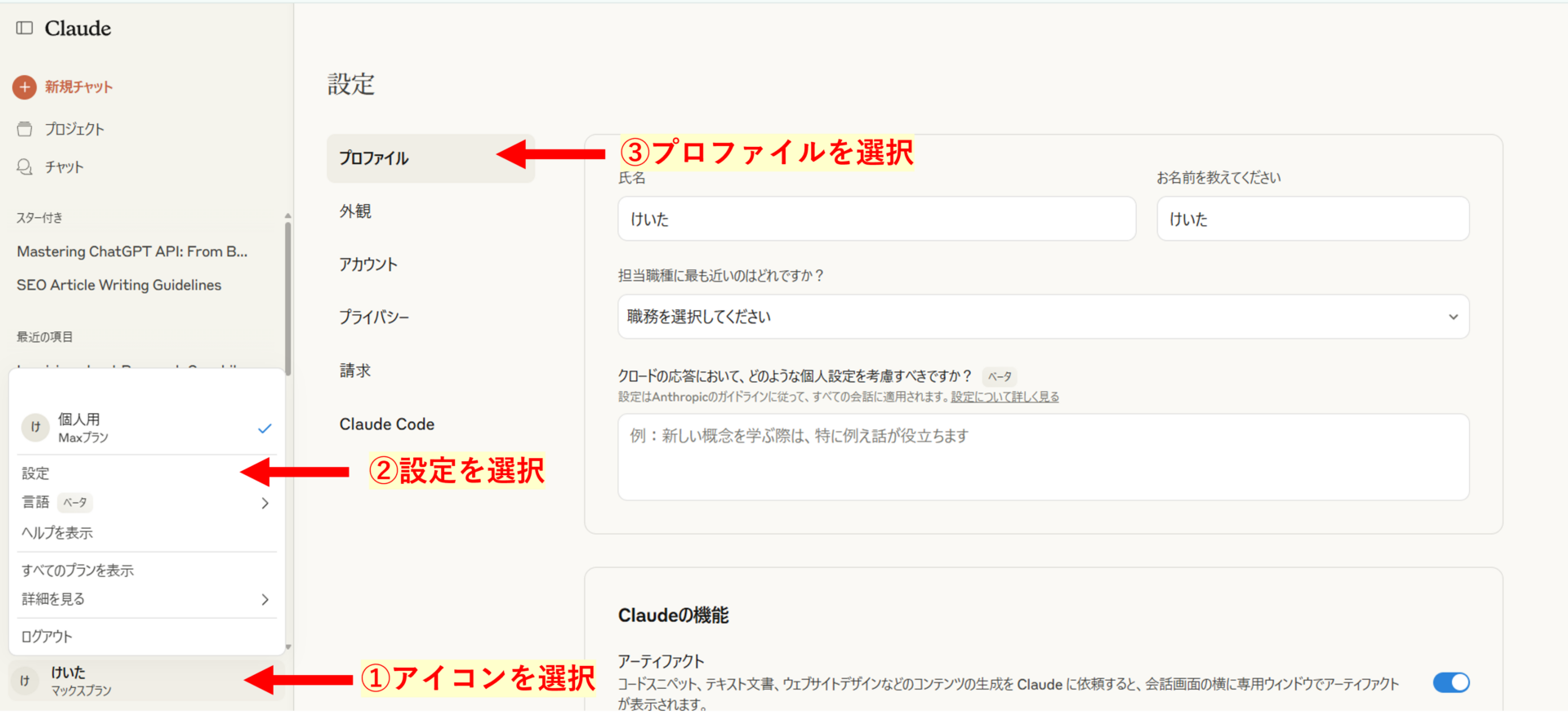Click ログアウト to sign out
Image resolution: width=1568 pixels, height=715 pixels.
147,637
